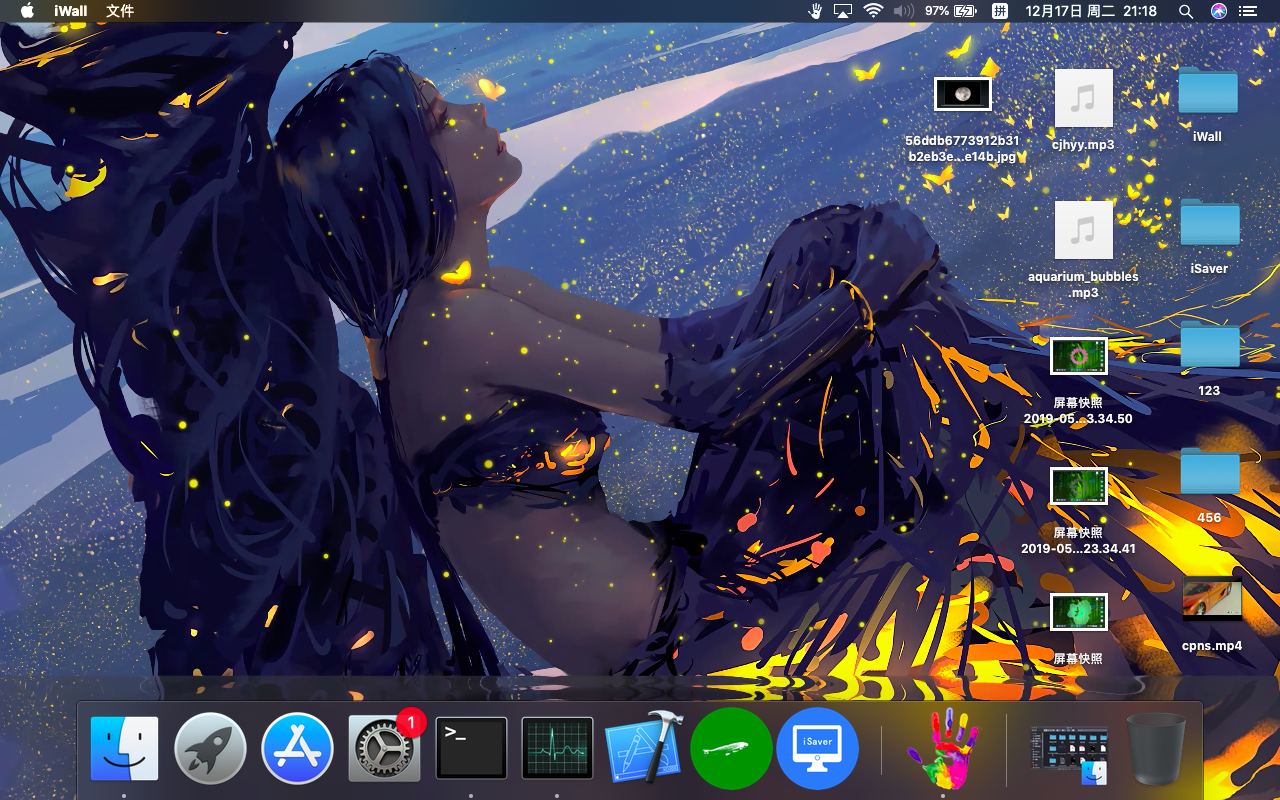Image resolution: width=1280 pixels, height=800 pixels.
Task: Open the Trash in Dock
Action: (x=1156, y=748)
